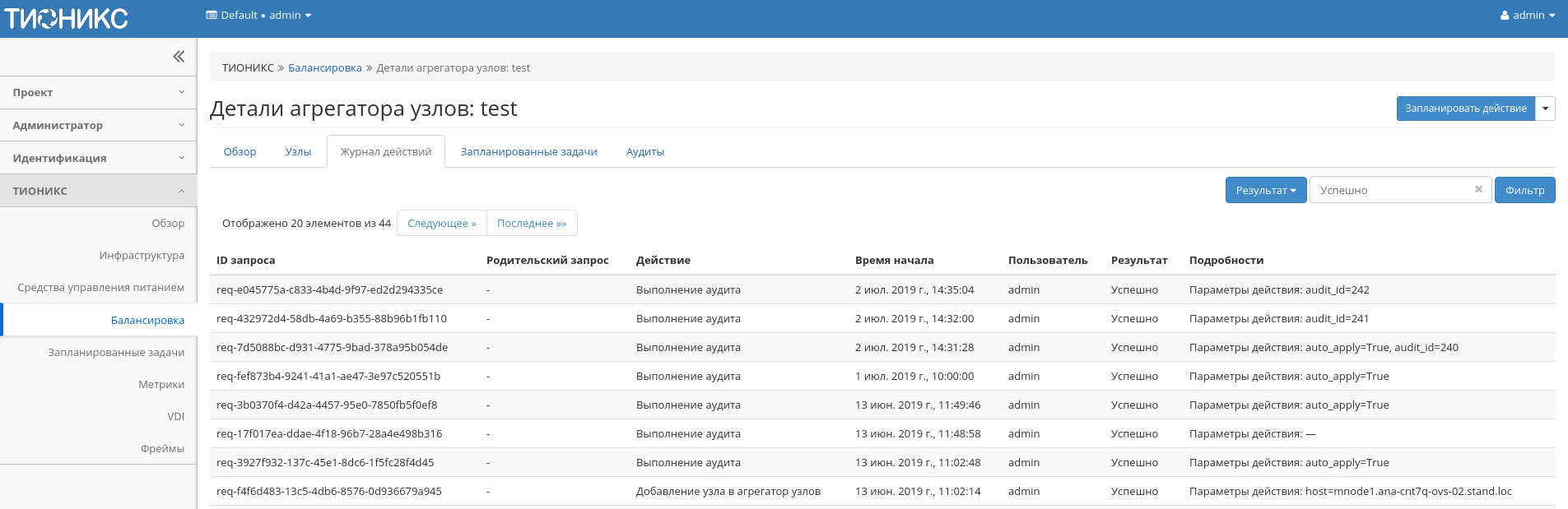
Task: Focus the filter text input field
Action: [1391, 190]
